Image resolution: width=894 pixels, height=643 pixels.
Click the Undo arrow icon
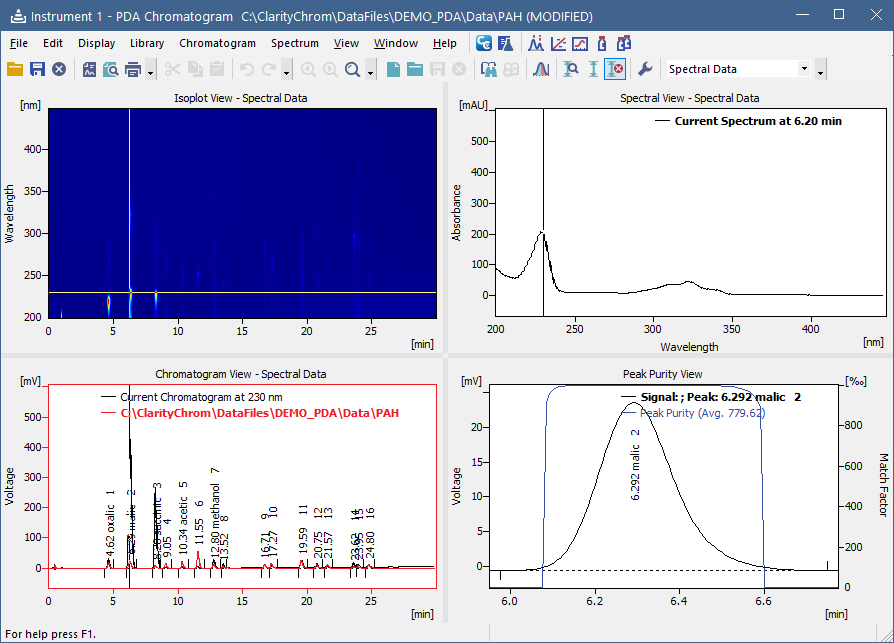(x=247, y=70)
